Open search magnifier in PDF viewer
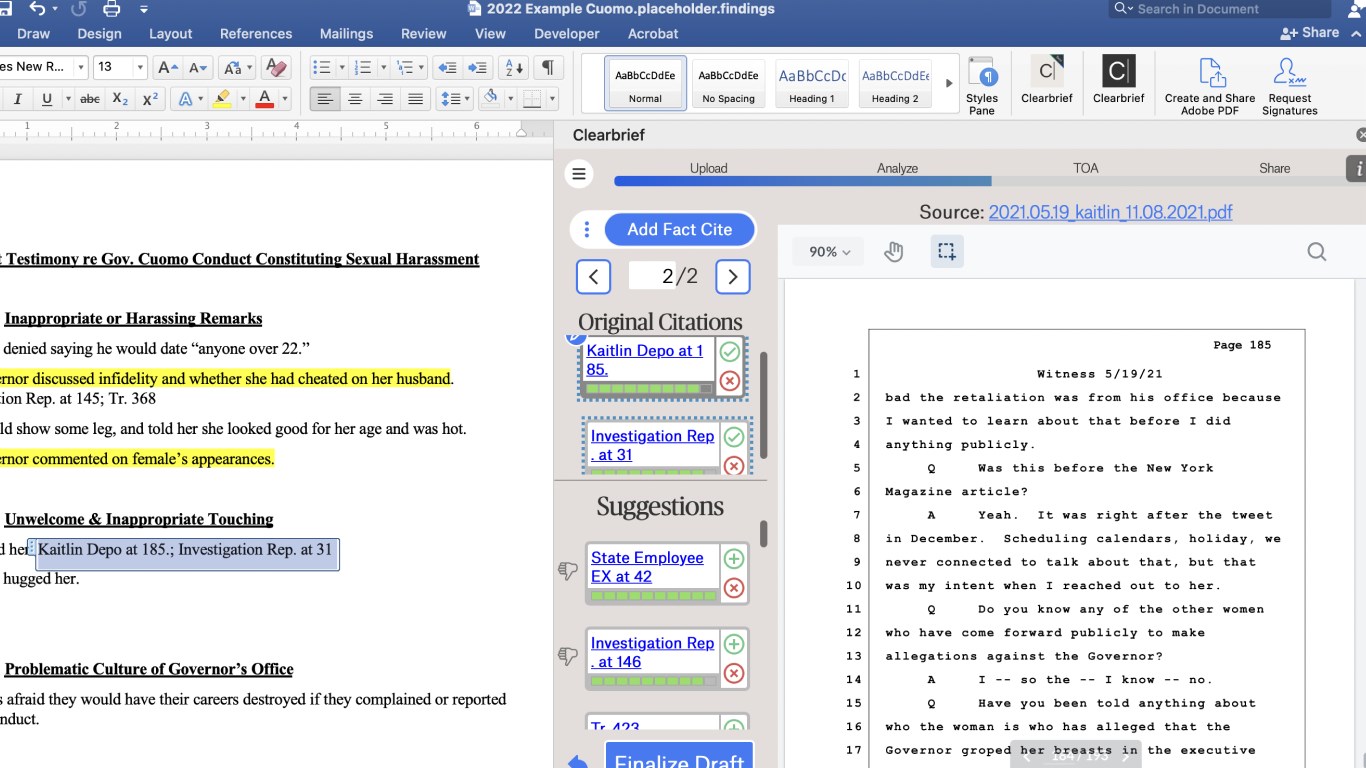 pyautogui.click(x=1316, y=252)
